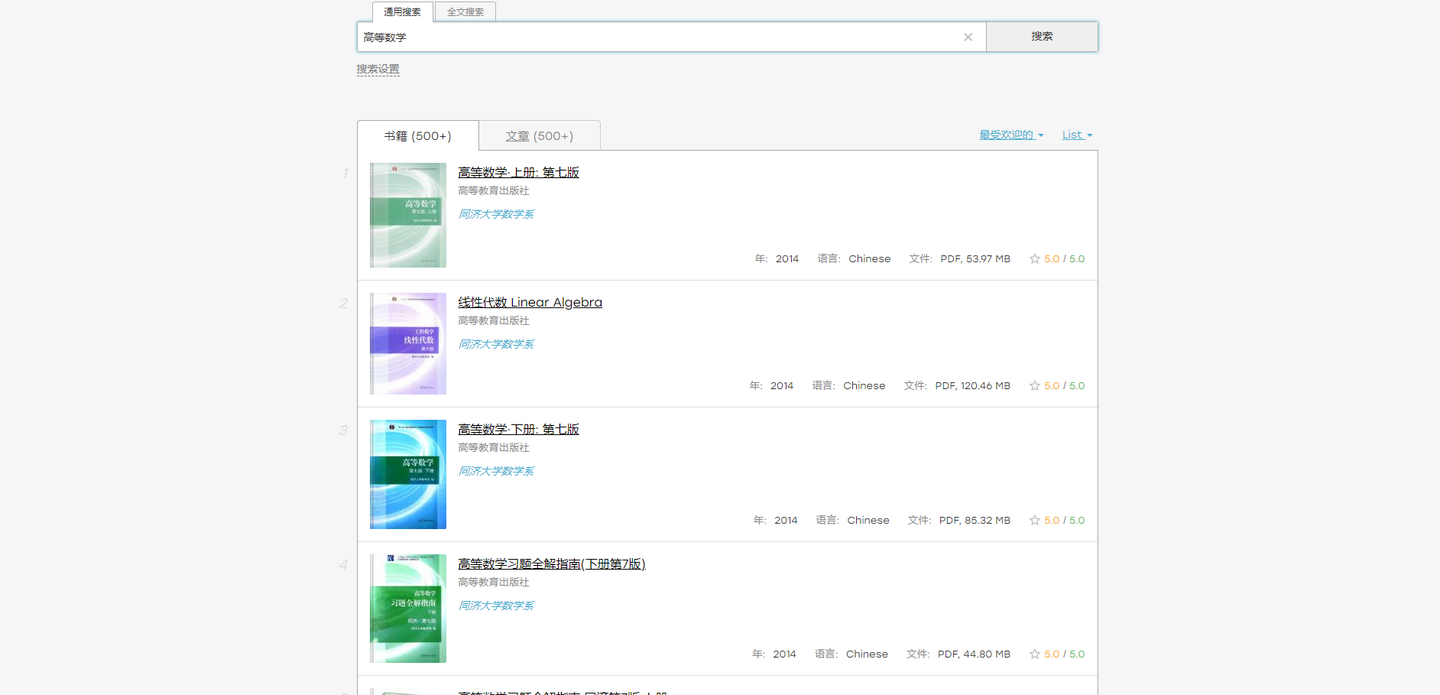Open the 高等数学·上册: 第七版 book link
Viewport: 1440px width, 695px height.
pyautogui.click(x=518, y=172)
